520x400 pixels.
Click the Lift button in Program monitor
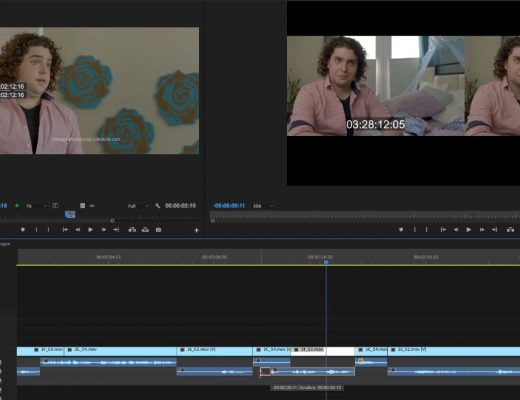click(510, 229)
